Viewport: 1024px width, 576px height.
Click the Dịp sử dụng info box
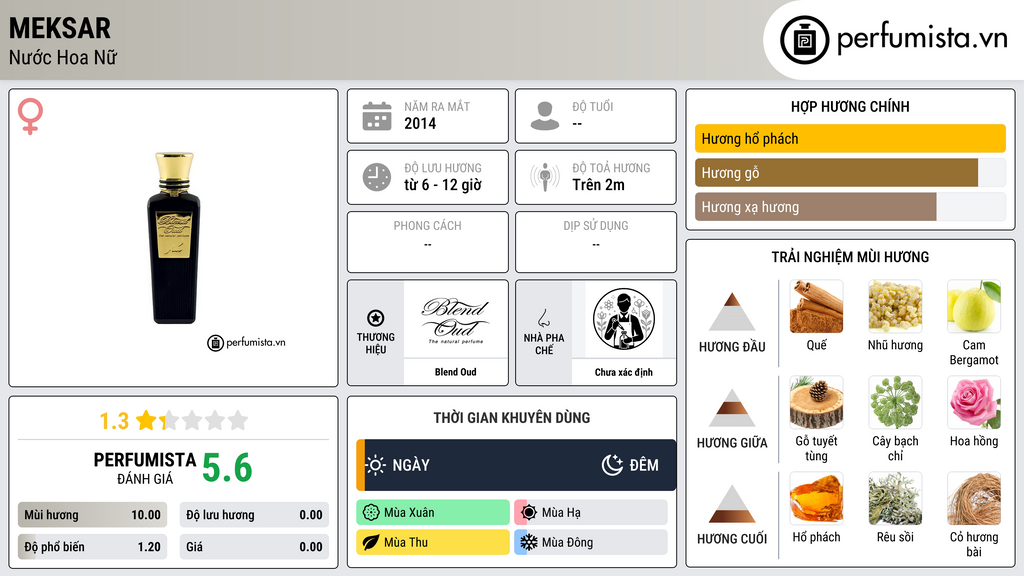point(596,242)
